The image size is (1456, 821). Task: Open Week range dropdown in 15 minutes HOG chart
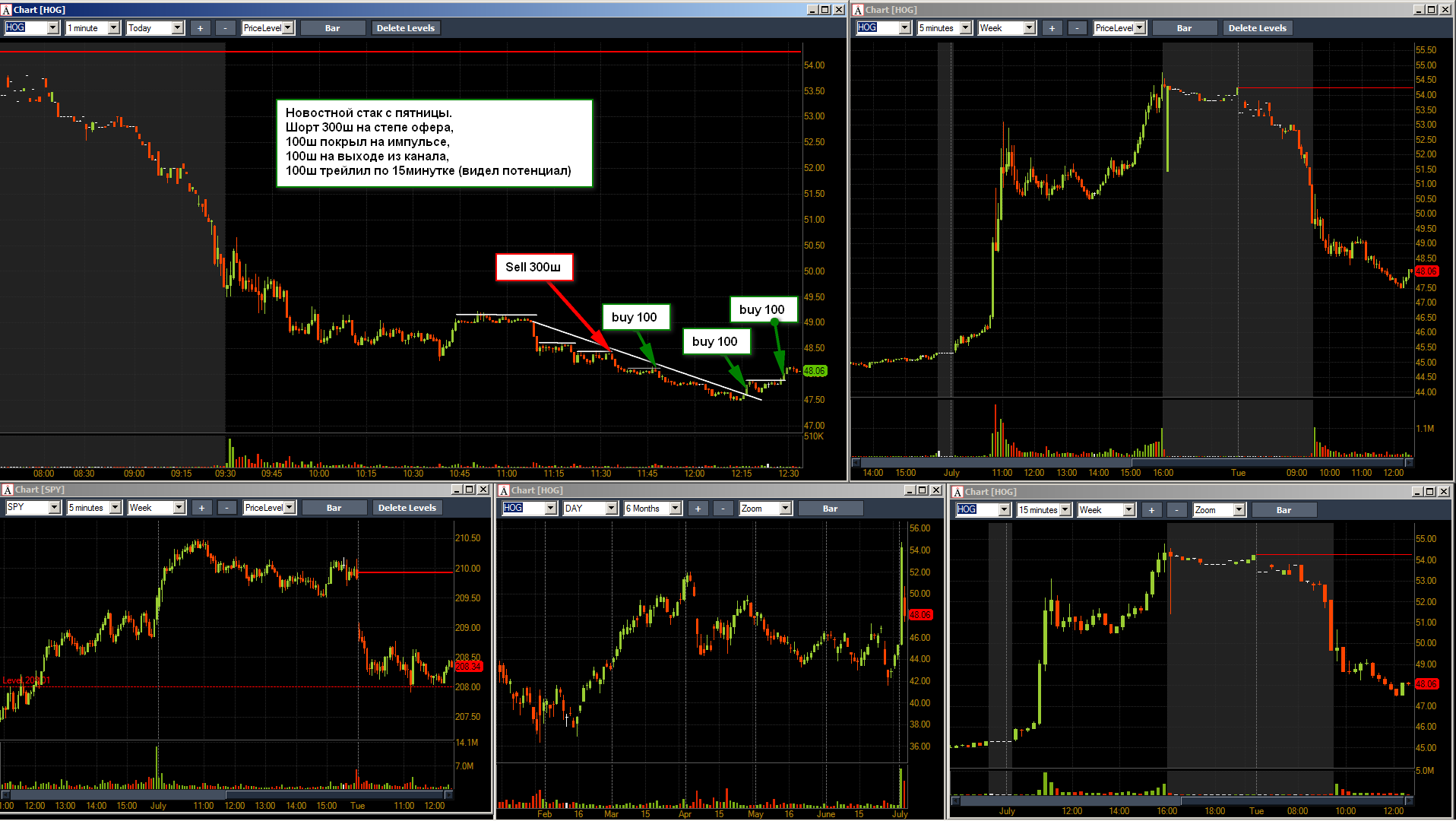click(1129, 510)
